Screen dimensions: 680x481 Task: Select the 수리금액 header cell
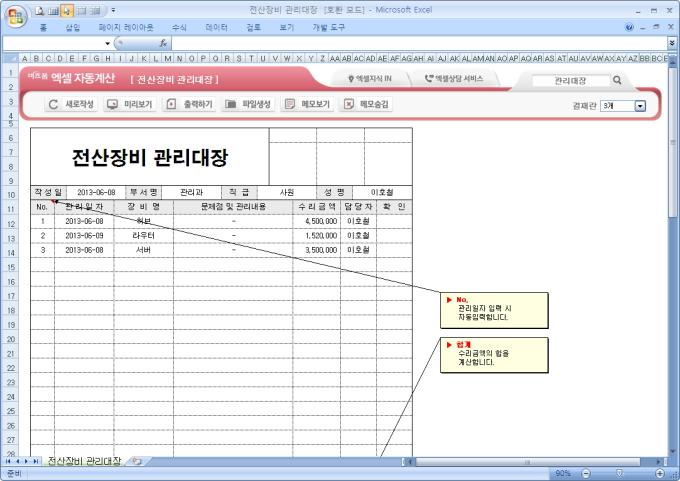click(x=317, y=207)
